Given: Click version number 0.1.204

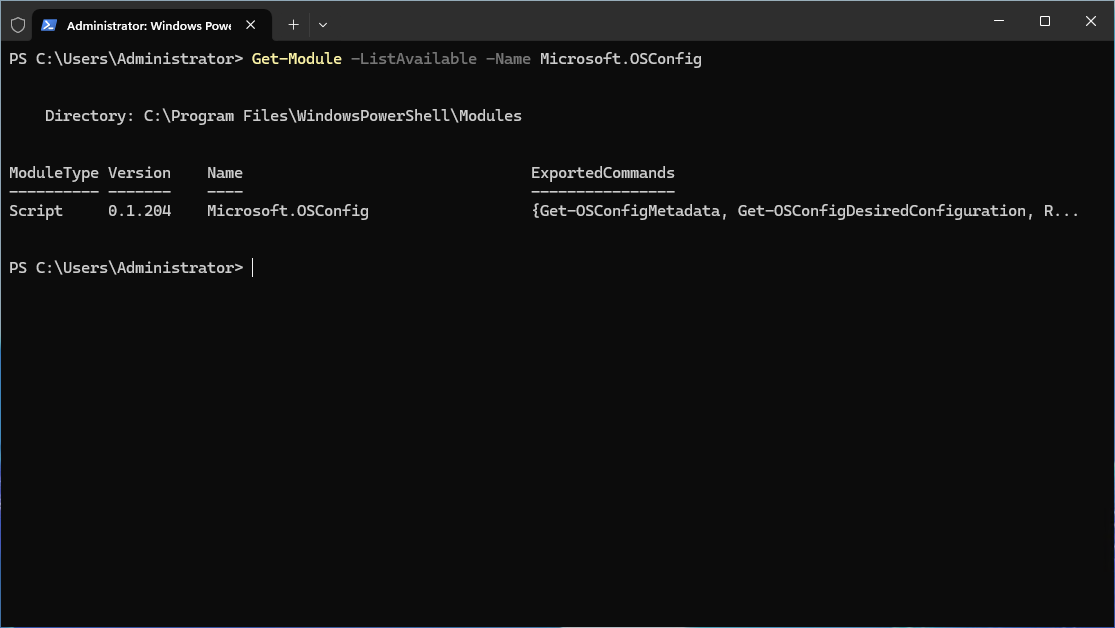Looking at the screenshot, I should 139,211.
